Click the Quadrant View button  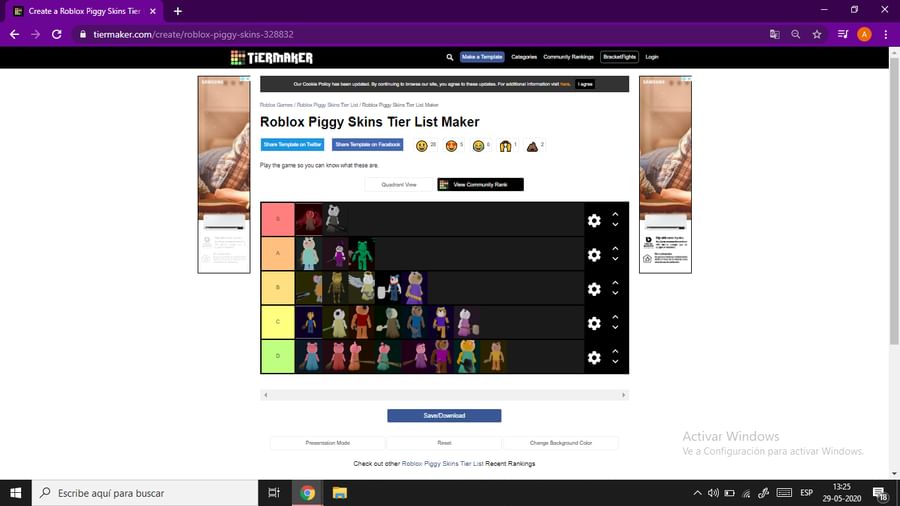click(399, 185)
